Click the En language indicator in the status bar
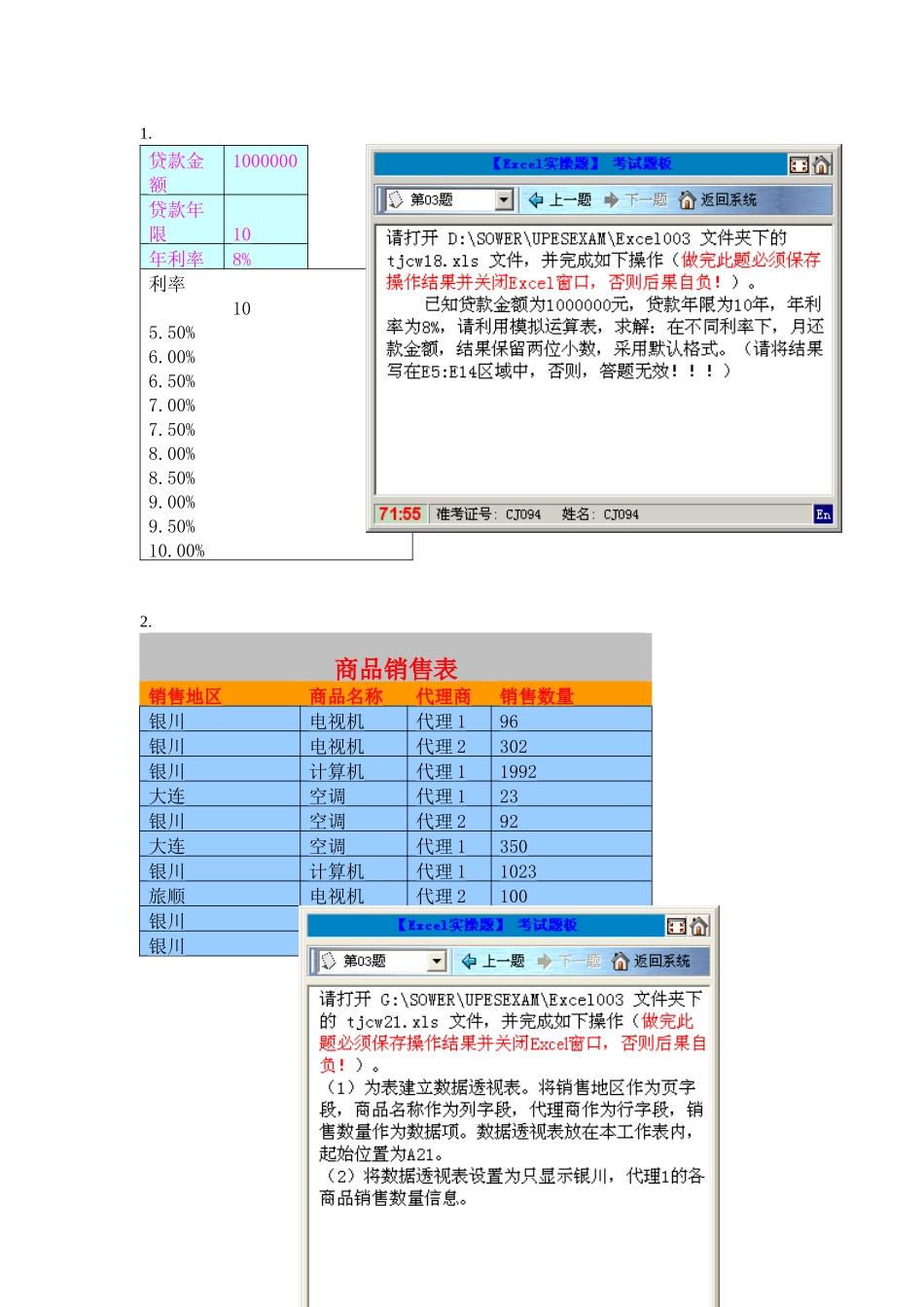 pyautogui.click(x=823, y=514)
